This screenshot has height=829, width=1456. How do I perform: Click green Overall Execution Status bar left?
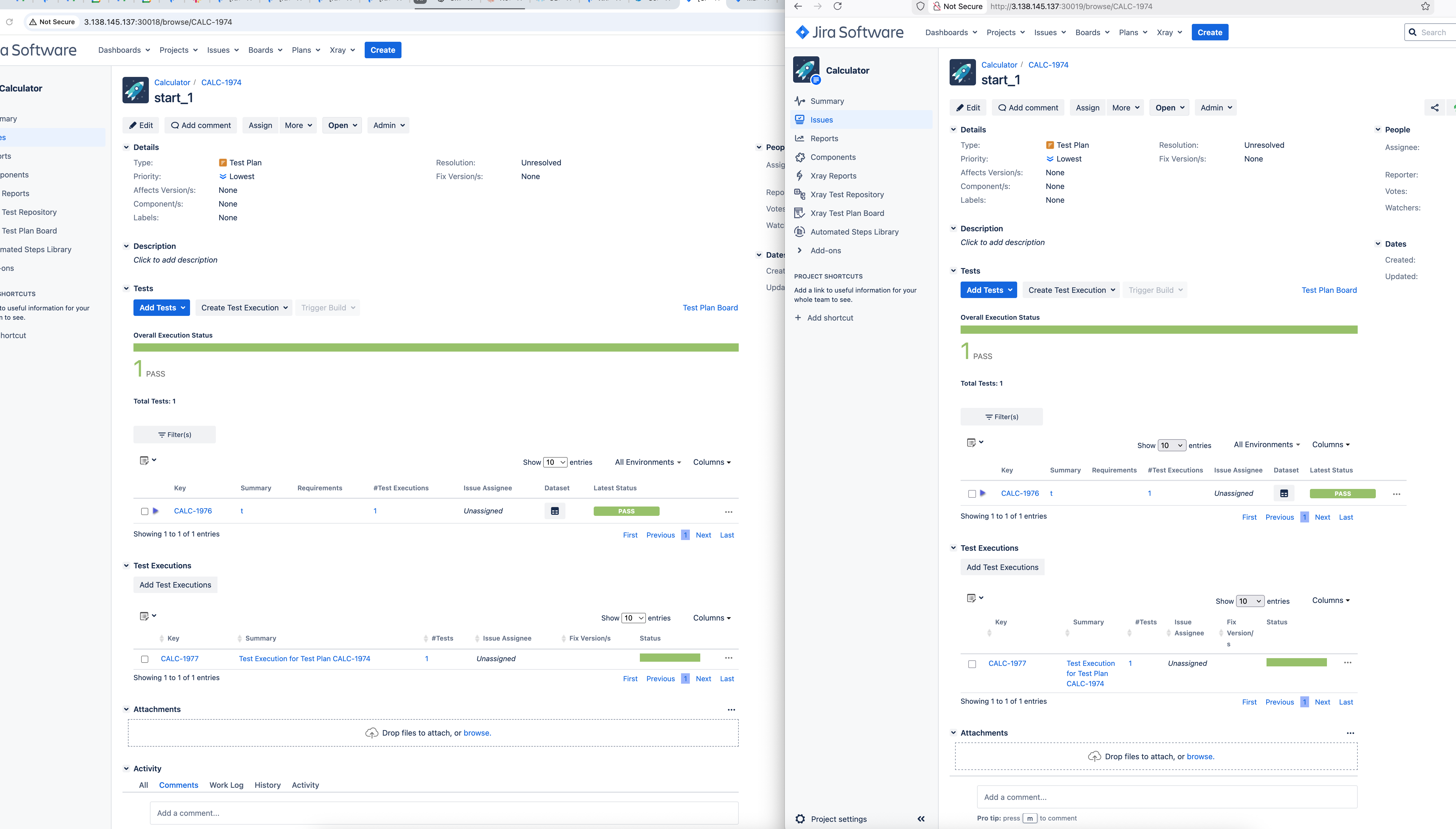436,347
